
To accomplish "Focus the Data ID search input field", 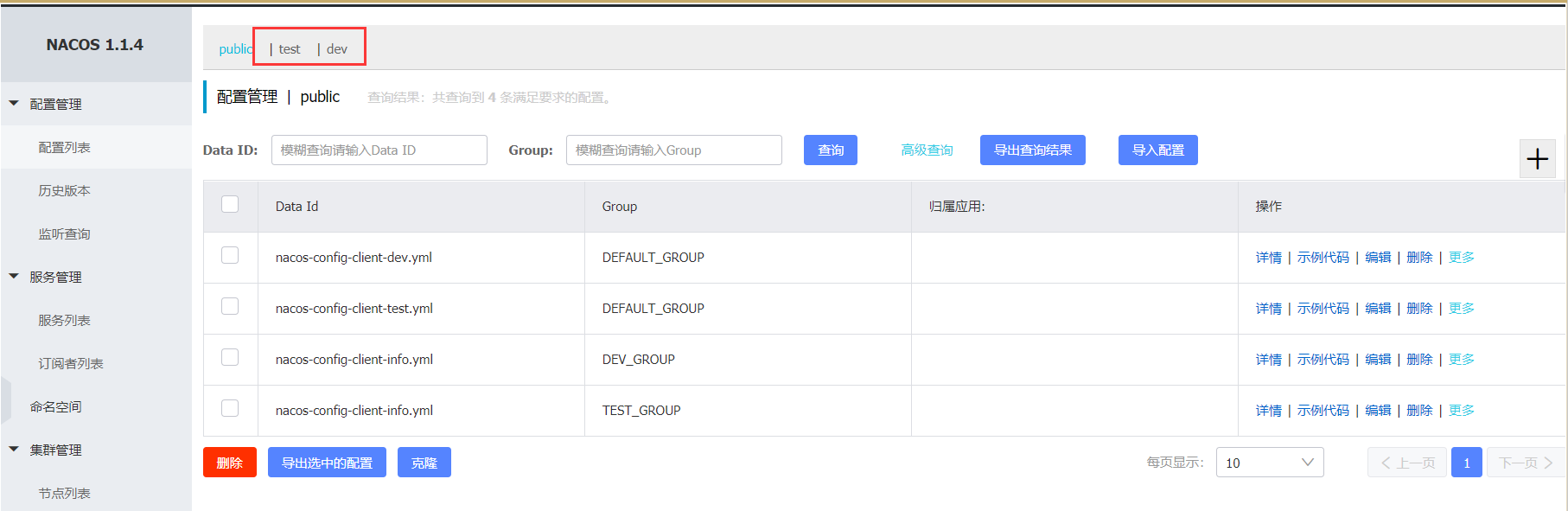I will point(379,150).
